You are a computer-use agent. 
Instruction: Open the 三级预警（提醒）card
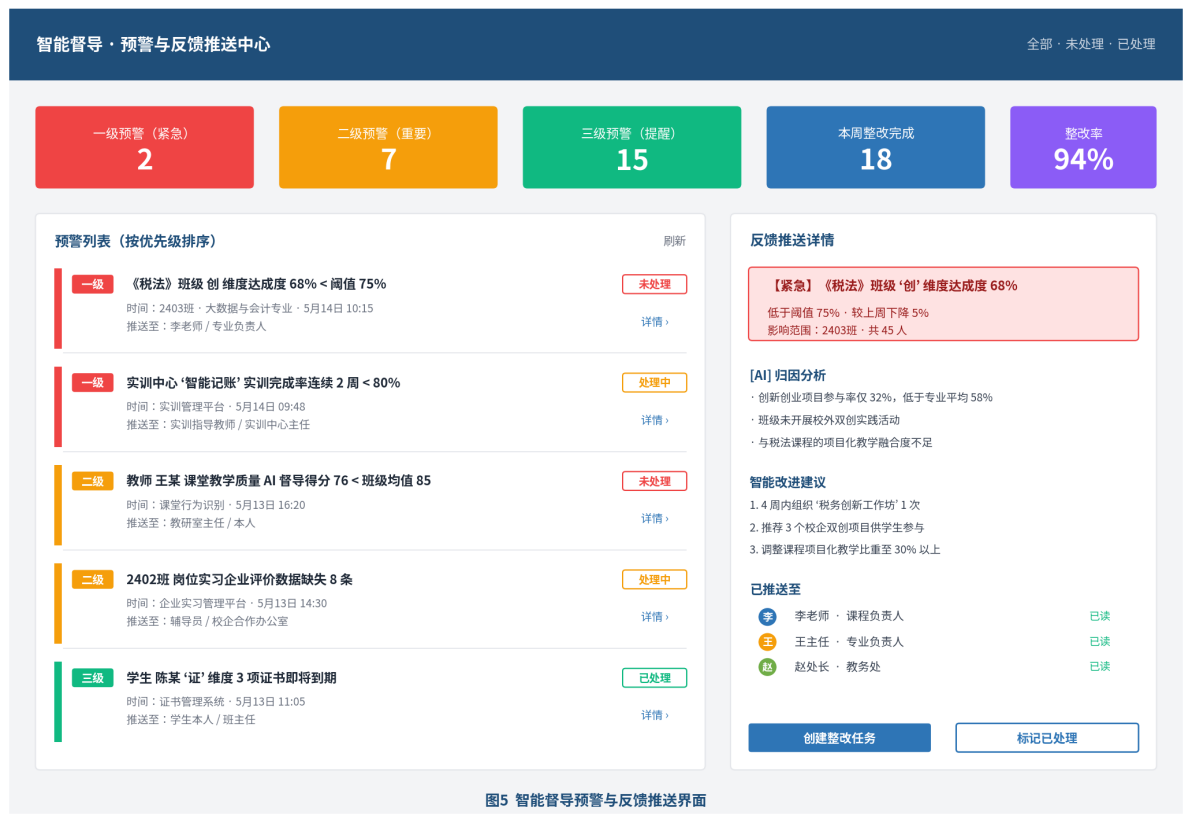click(632, 147)
